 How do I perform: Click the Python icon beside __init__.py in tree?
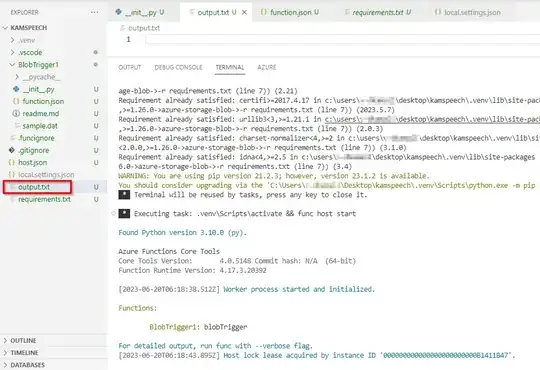tap(16, 89)
